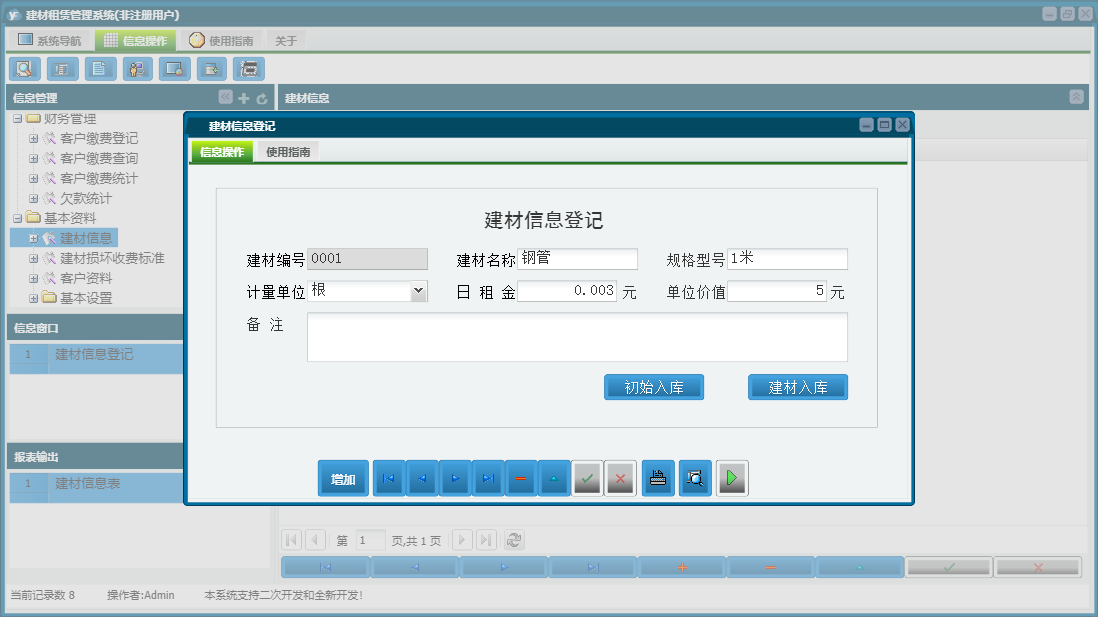Click the document icon in the toolbar

click(98, 68)
